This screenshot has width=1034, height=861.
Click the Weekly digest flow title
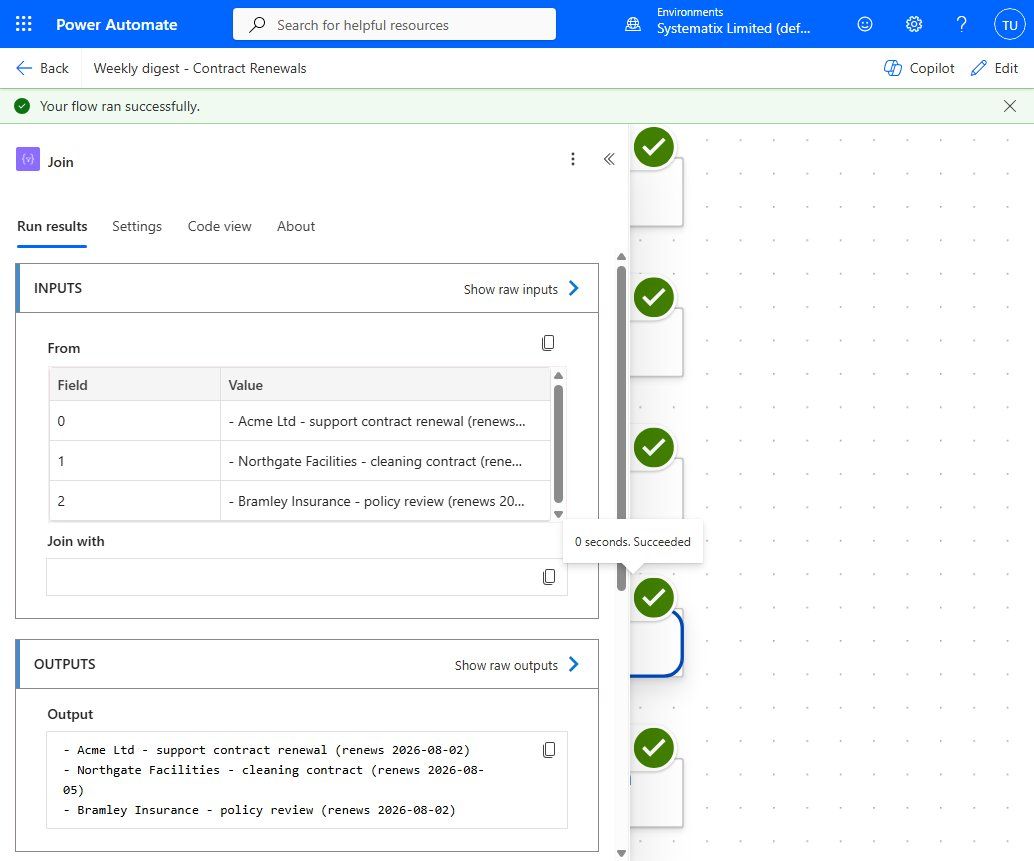(200, 68)
